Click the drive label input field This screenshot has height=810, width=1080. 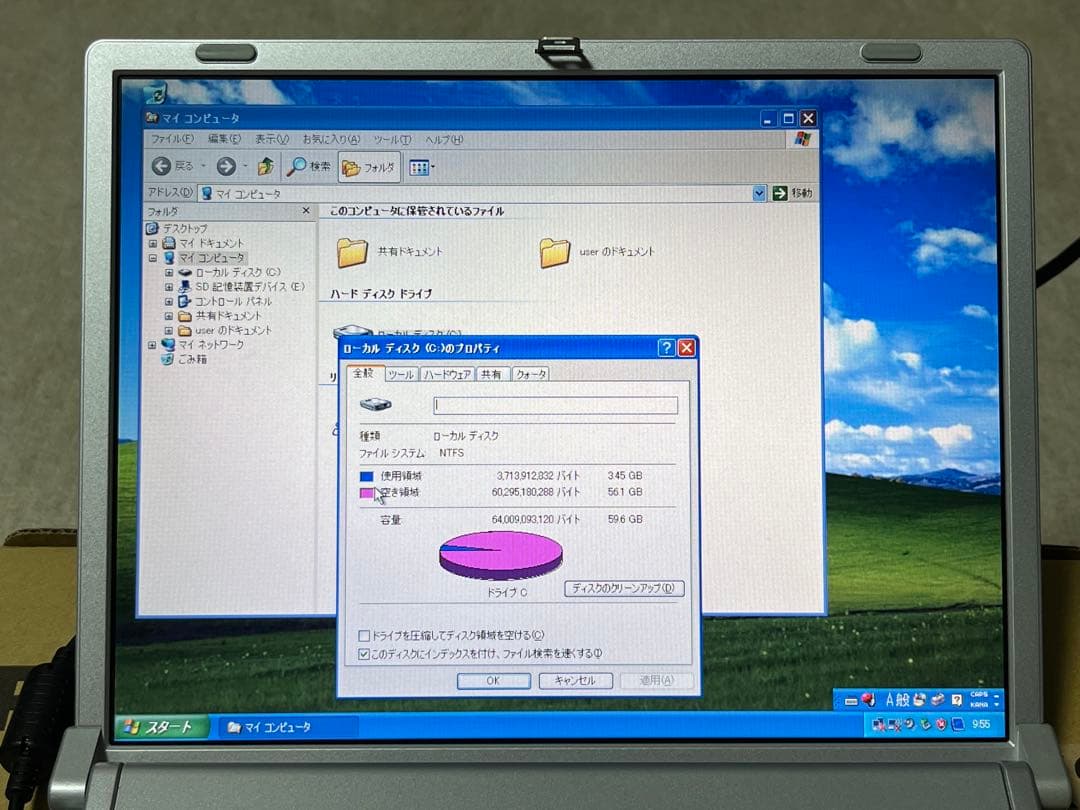pos(555,405)
